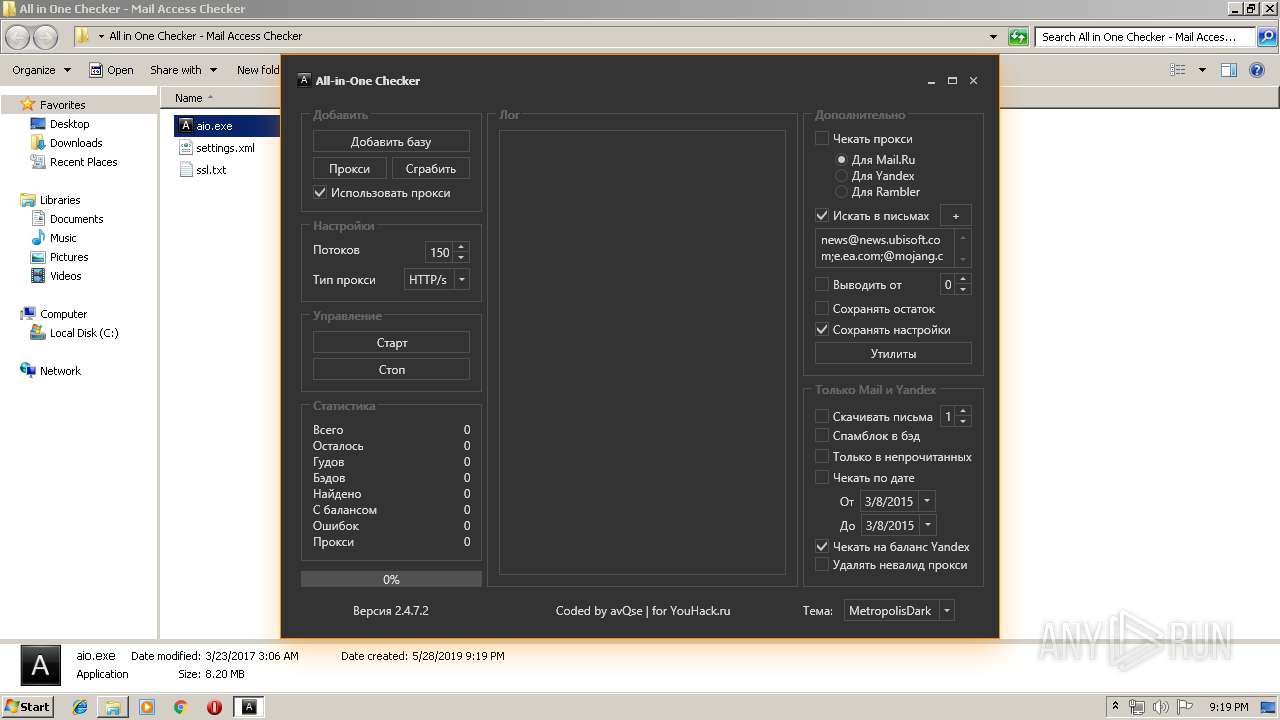This screenshot has height=720, width=1280.
Task: Open Desktop in the navigation pane
Action: click(x=69, y=124)
